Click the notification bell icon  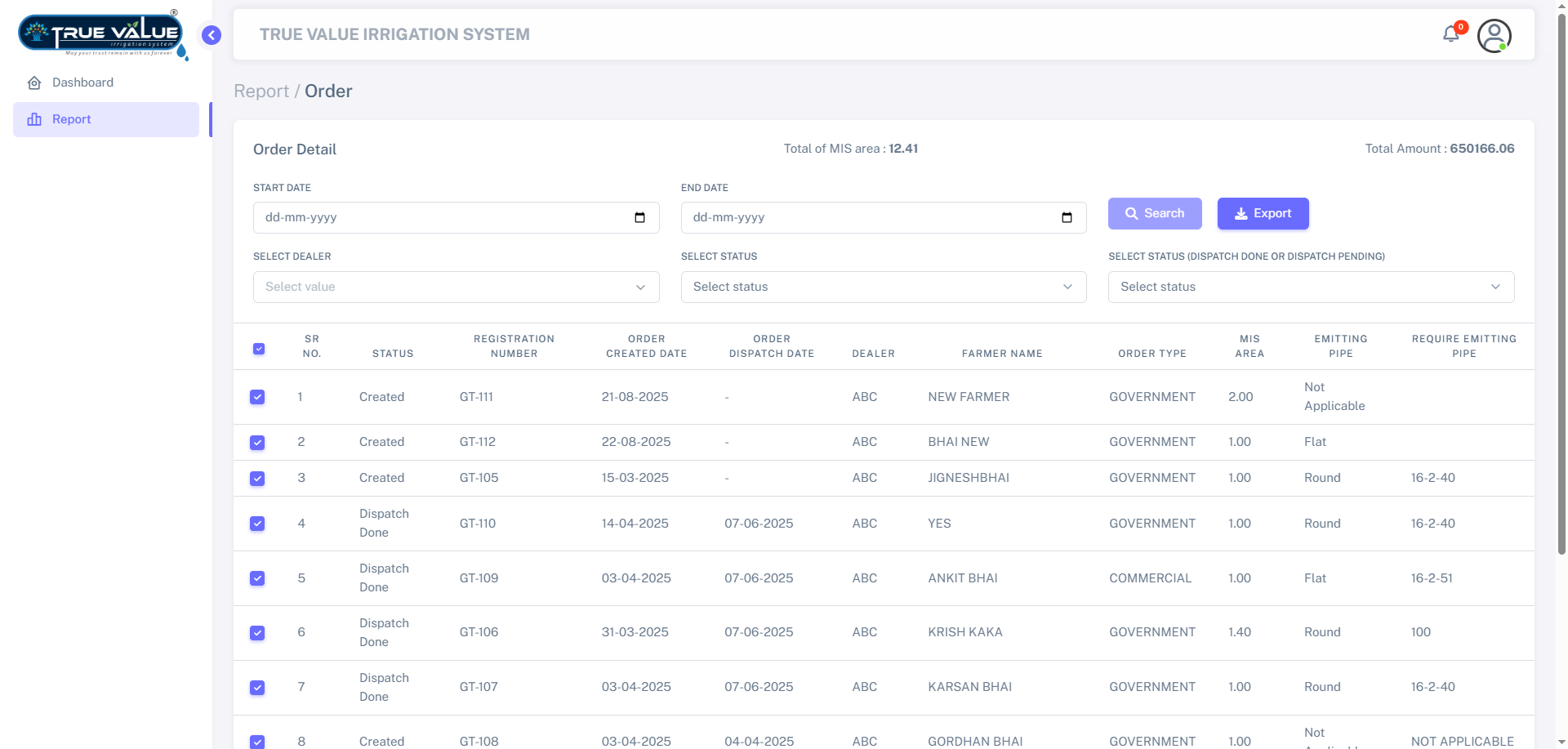point(1451,34)
